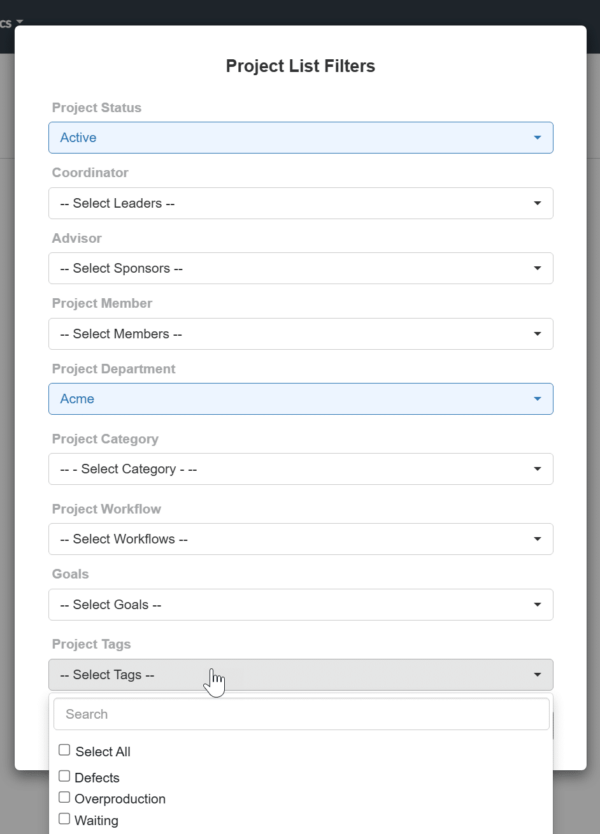The width and height of the screenshot is (600, 834).
Task: Click the caret arrow on Project Department
Action: tap(537, 399)
